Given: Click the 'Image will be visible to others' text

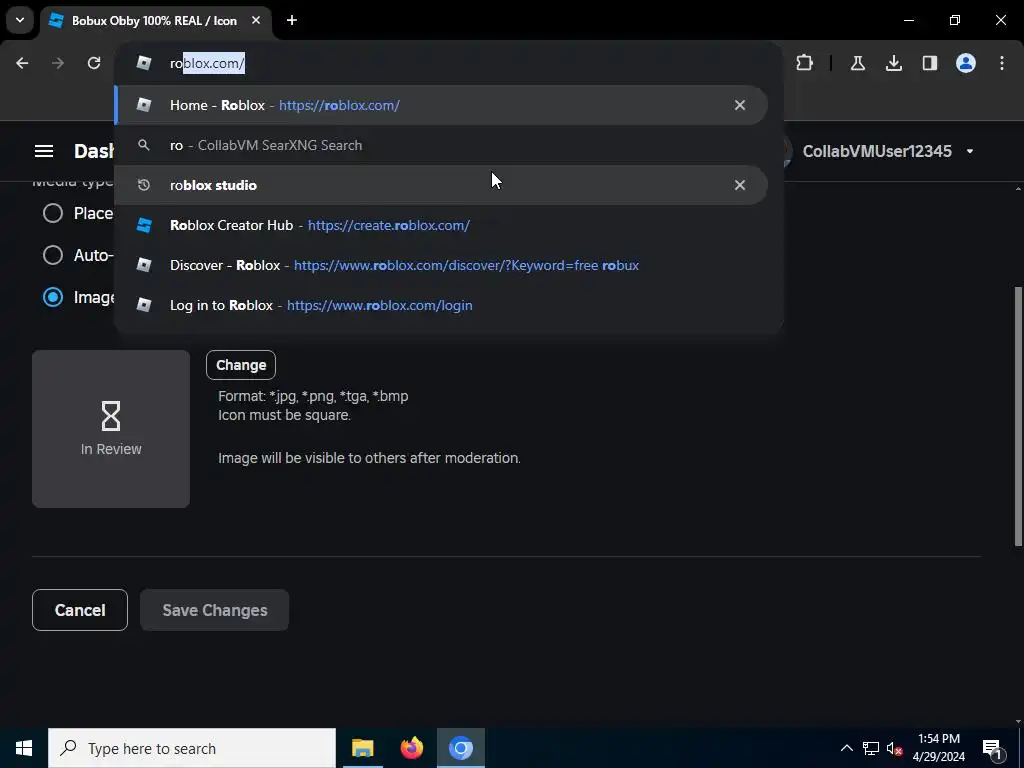Looking at the screenshot, I should (x=369, y=458).
